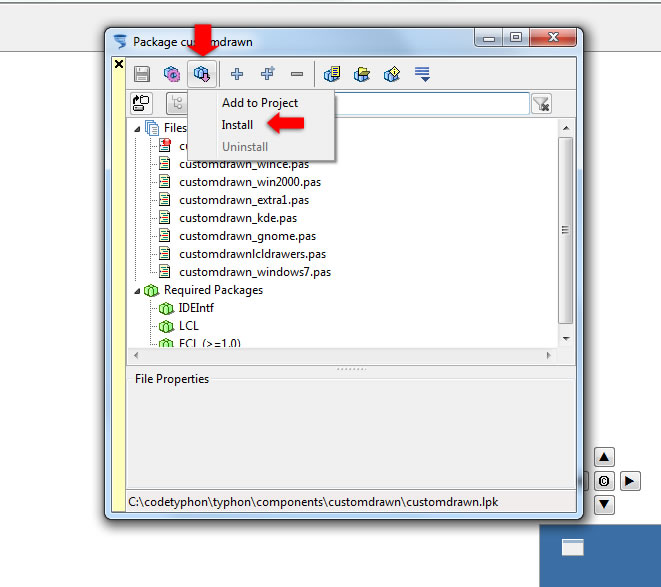Select the IDEIntf required package
The width and height of the screenshot is (661, 587).
pos(196,308)
